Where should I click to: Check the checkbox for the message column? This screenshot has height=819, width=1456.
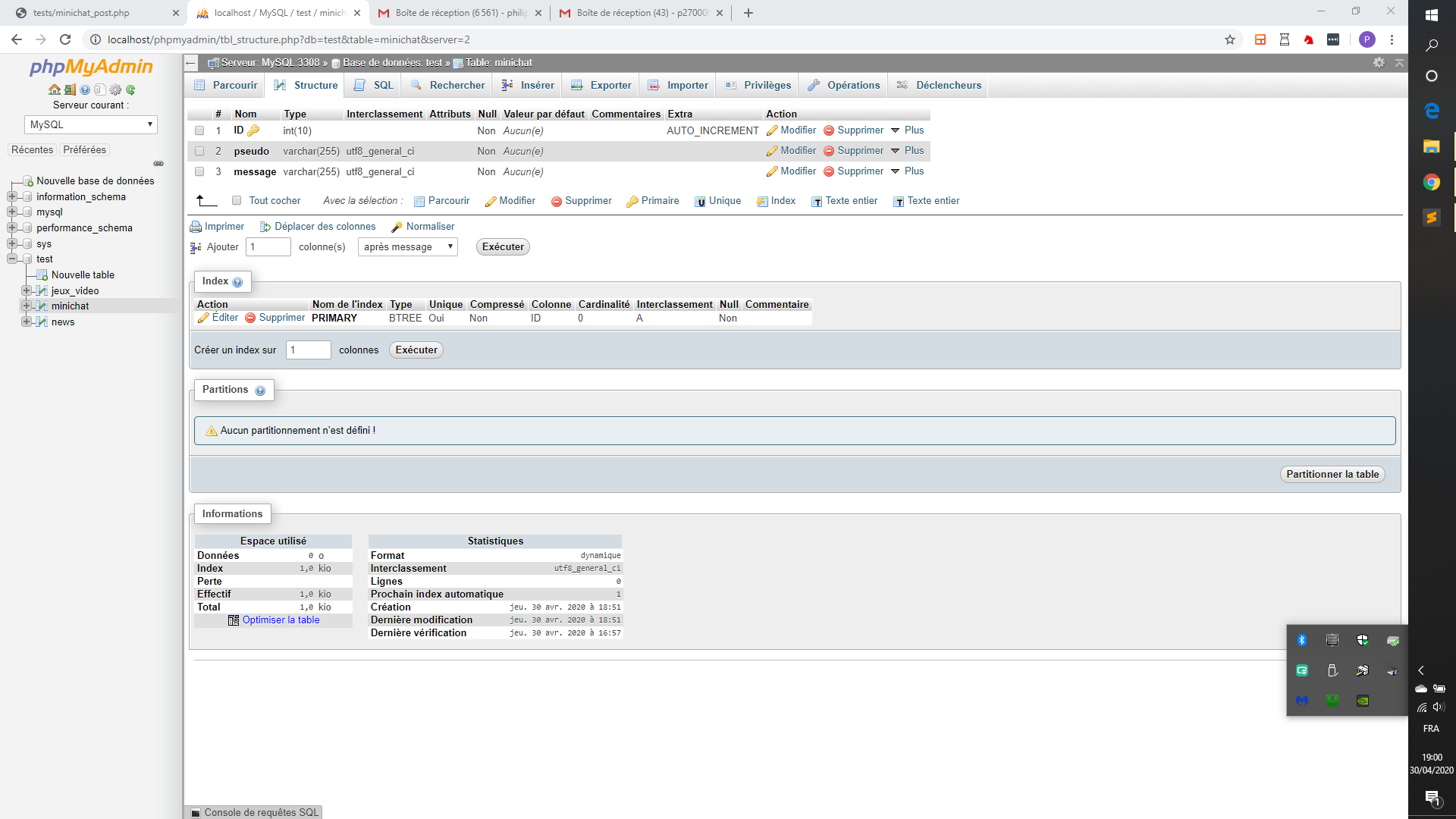[199, 171]
